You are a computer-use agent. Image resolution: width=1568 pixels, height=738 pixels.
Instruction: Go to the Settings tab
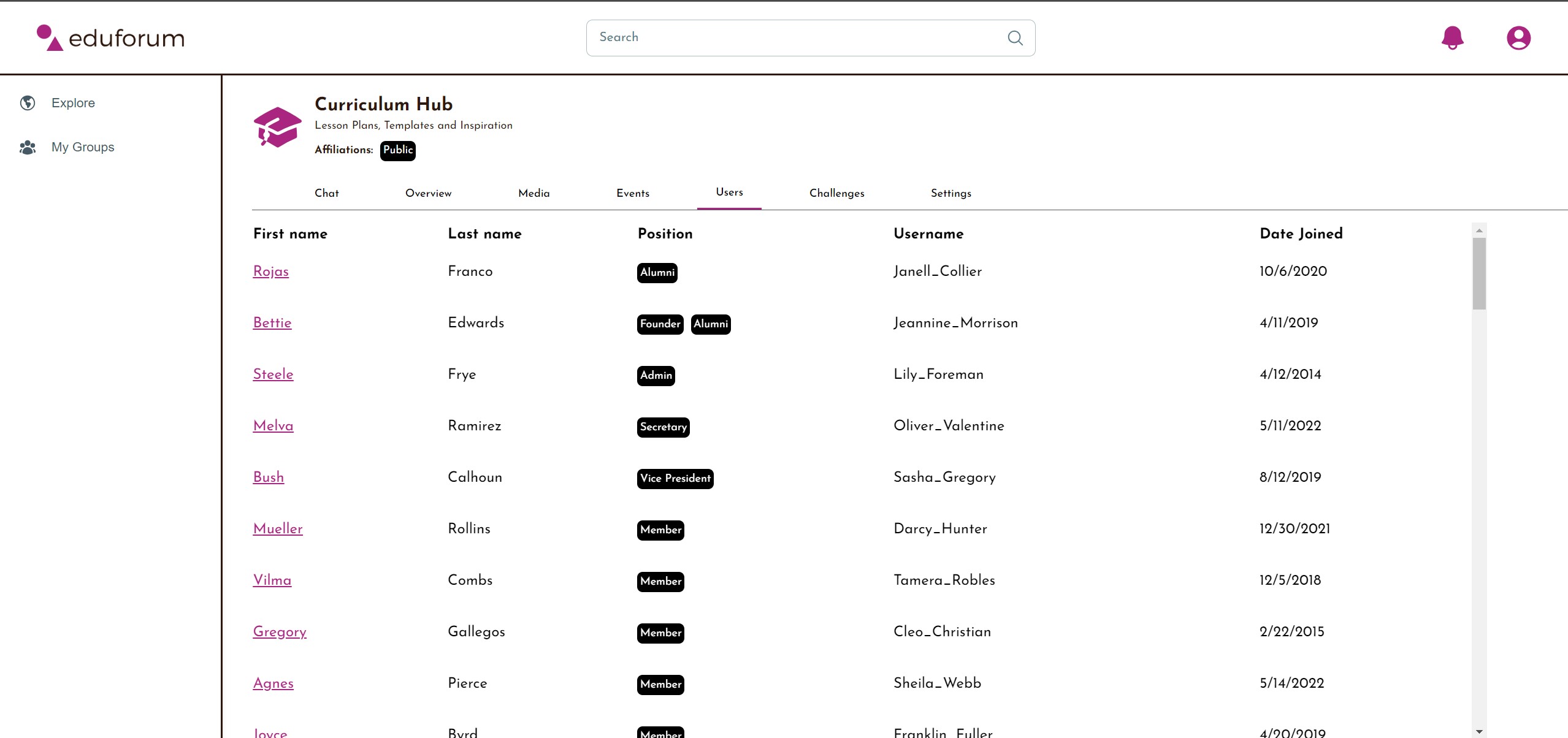pos(950,193)
